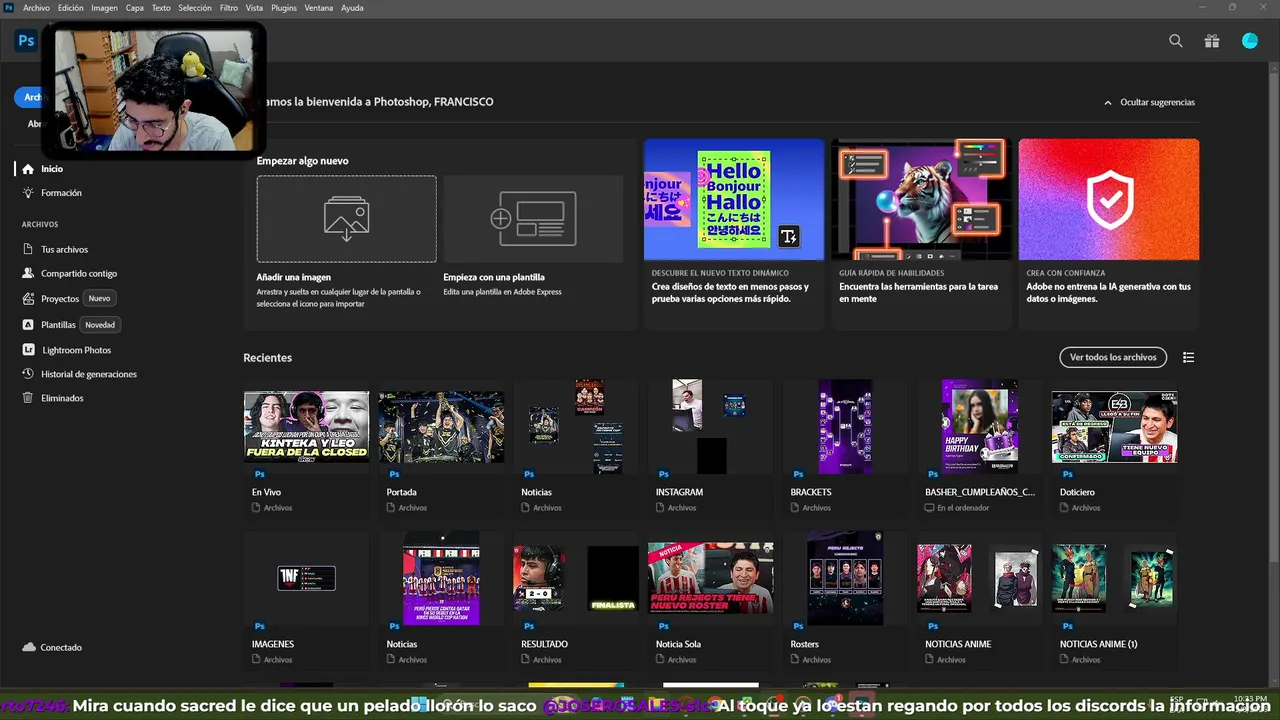The image size is (1280, 720).
Task: Open the dynamic text suggestion card
Action: tap(734, 234)
